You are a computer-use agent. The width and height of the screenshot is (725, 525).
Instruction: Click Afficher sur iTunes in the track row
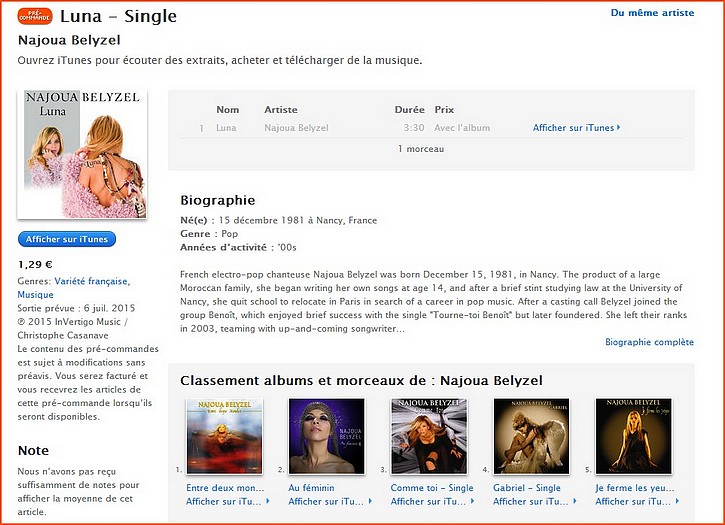(576, 128)
